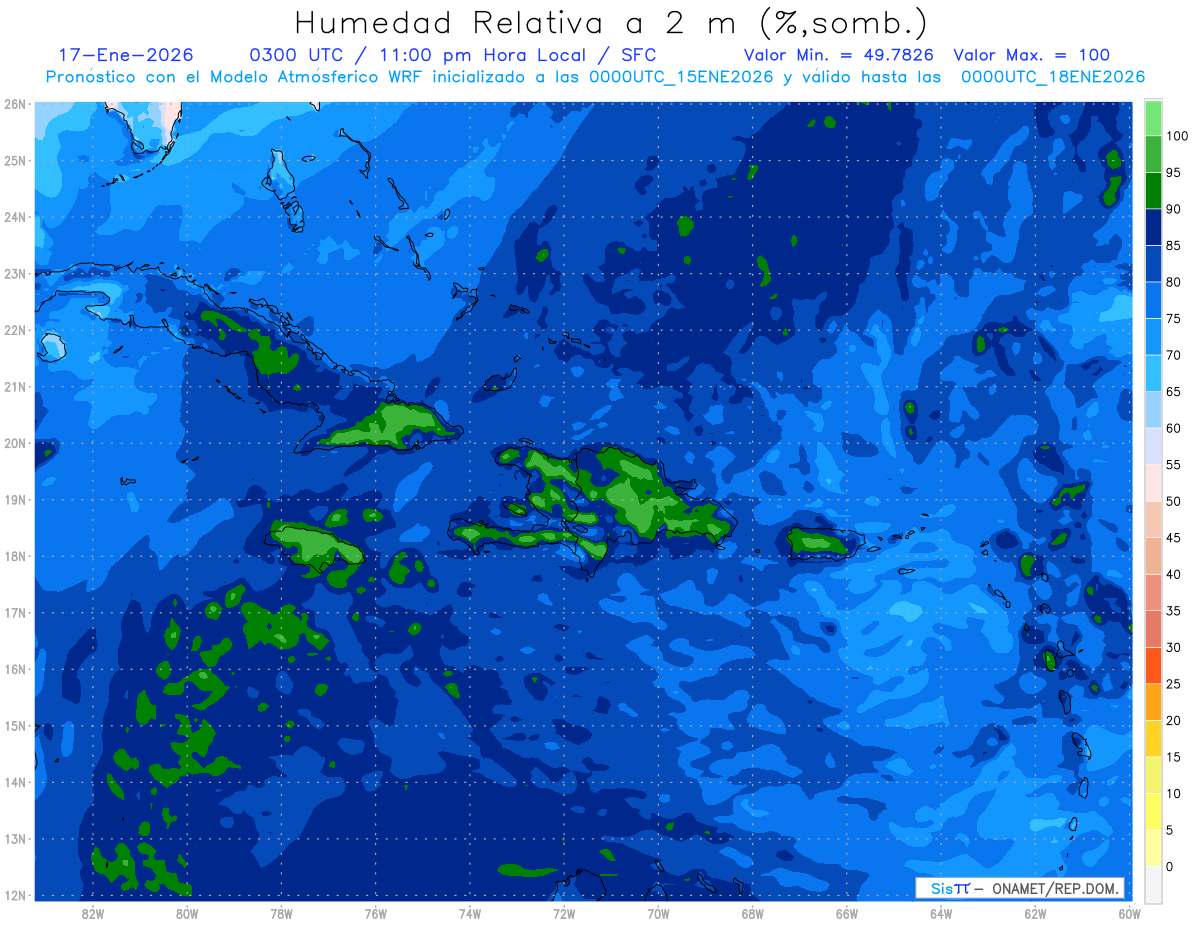Pick the legend swatch between 70 and 75
The width and height of the screenshot is (1200, 927).
[x=1152, y=337]
